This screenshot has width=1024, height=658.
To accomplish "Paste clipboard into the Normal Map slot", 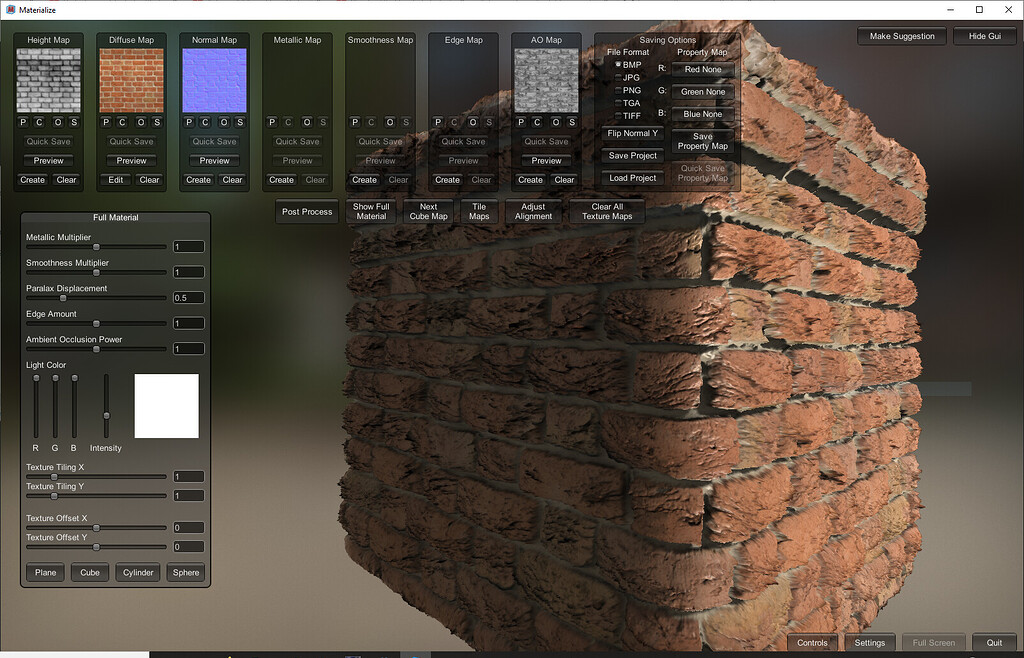I will click(x=188, y=122).
